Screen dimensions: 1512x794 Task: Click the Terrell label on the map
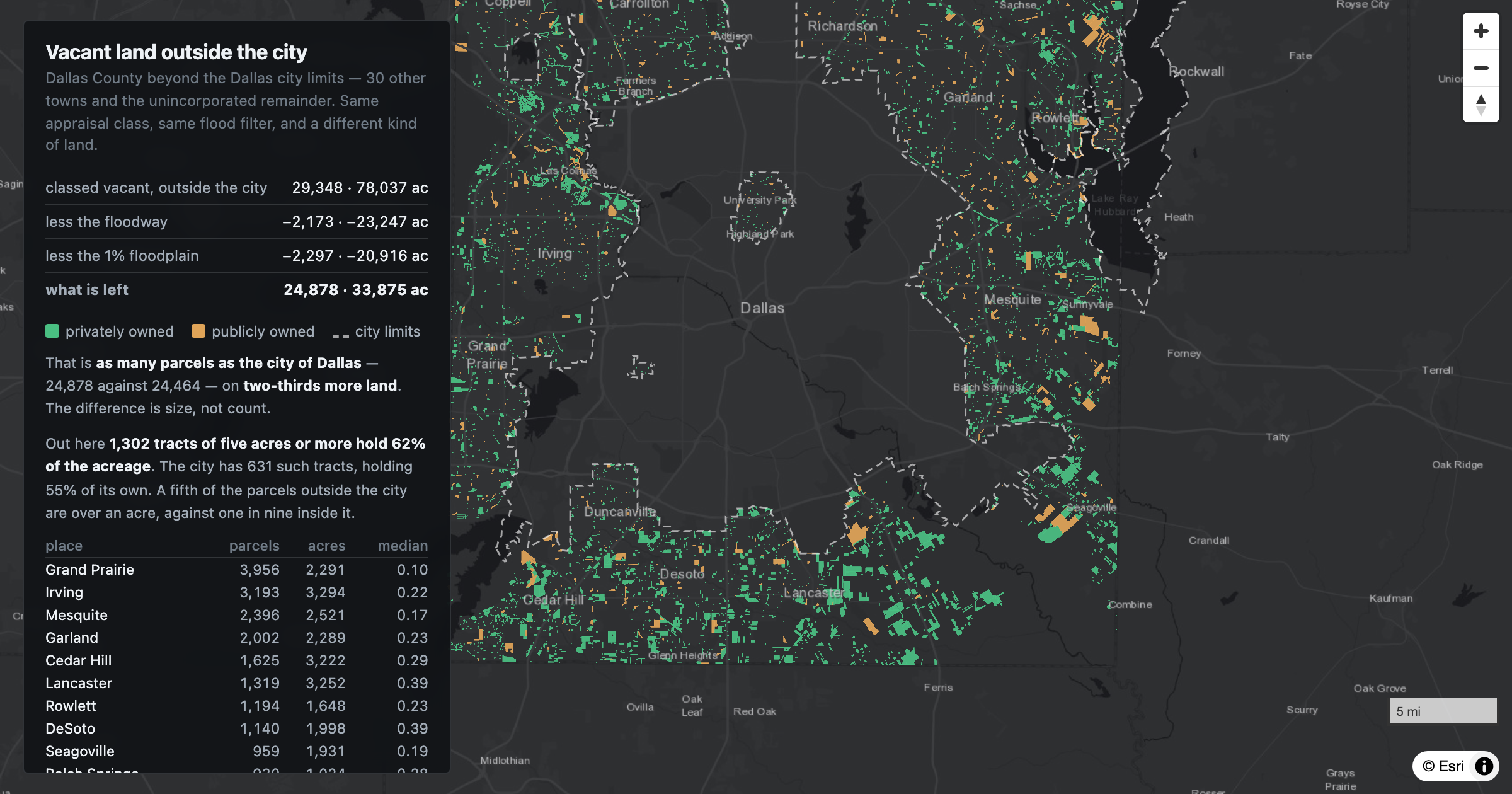click(x=1437, y=370)
